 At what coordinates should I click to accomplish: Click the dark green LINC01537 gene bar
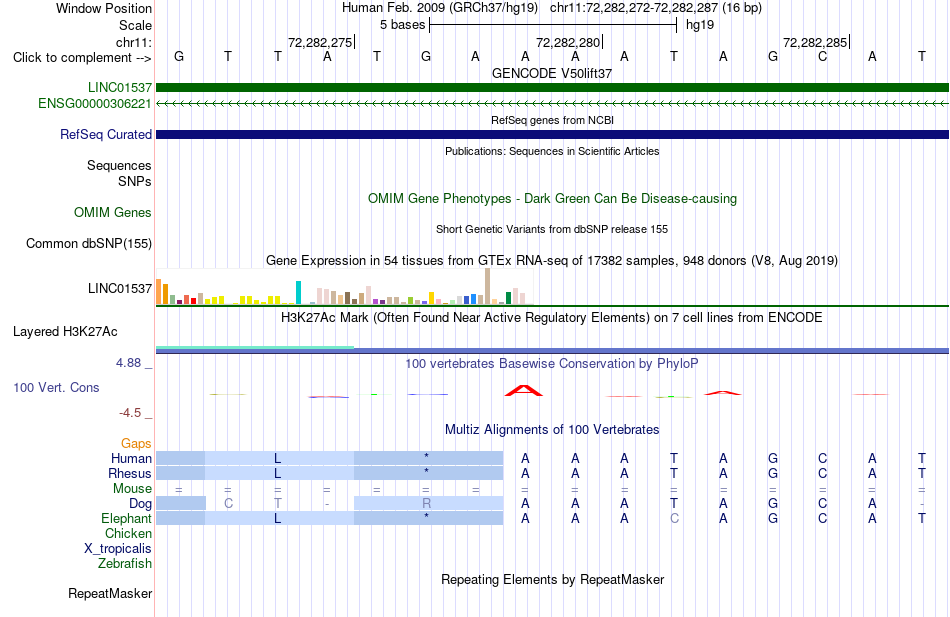[x=552, y=87]
